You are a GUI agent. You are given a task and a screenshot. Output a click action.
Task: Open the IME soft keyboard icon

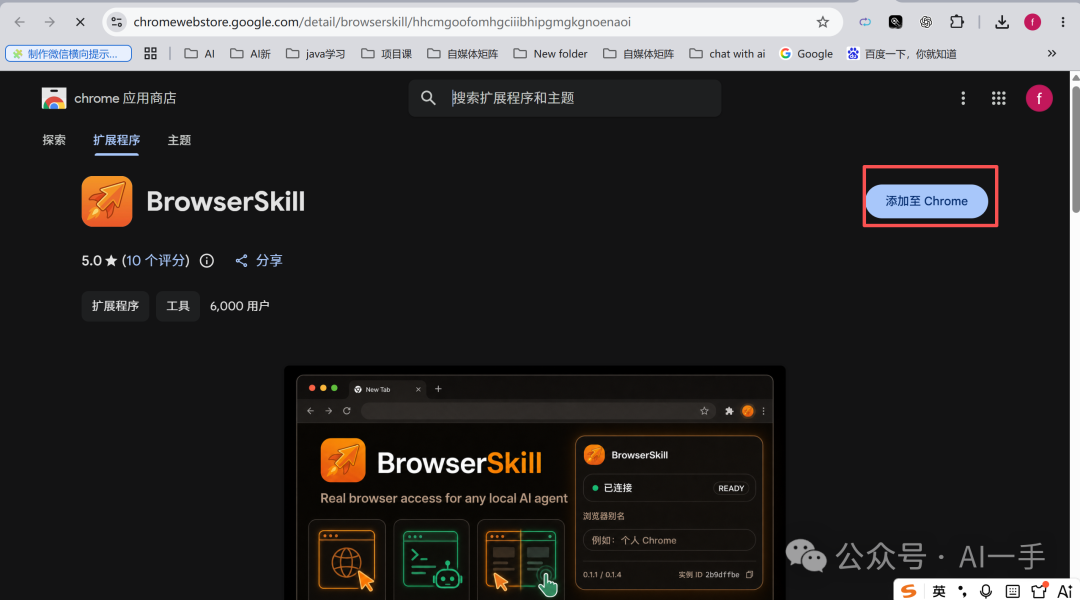[1012, 591]
